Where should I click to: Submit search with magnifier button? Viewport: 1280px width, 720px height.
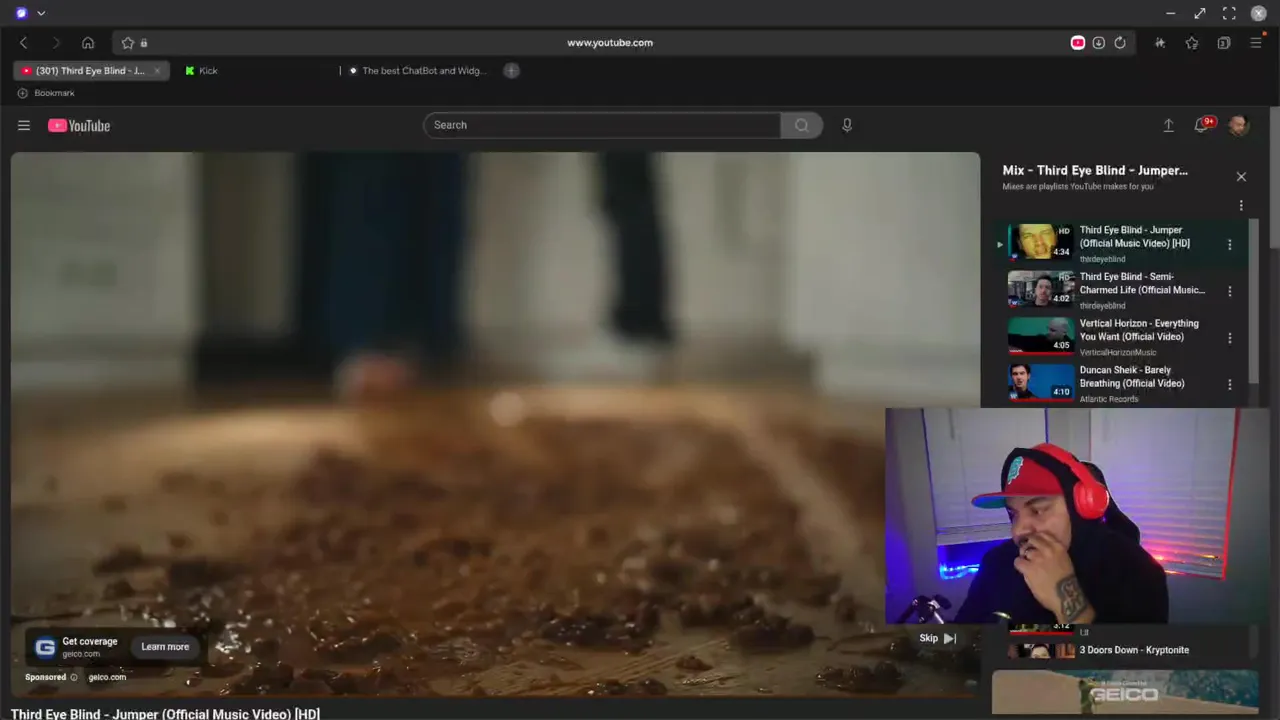tap(801, 125)
